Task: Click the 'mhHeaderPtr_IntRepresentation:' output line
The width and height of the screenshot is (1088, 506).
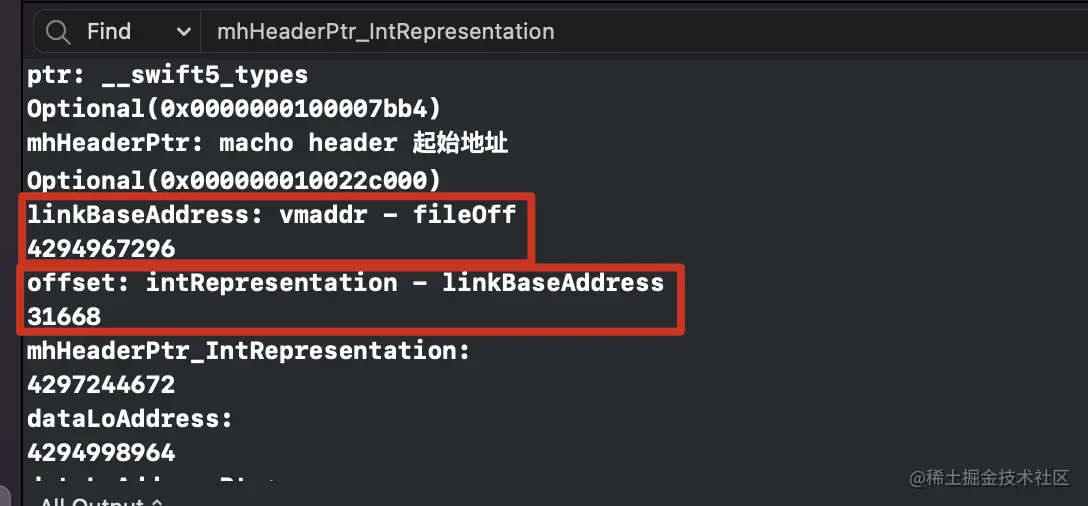Action: 249,351
